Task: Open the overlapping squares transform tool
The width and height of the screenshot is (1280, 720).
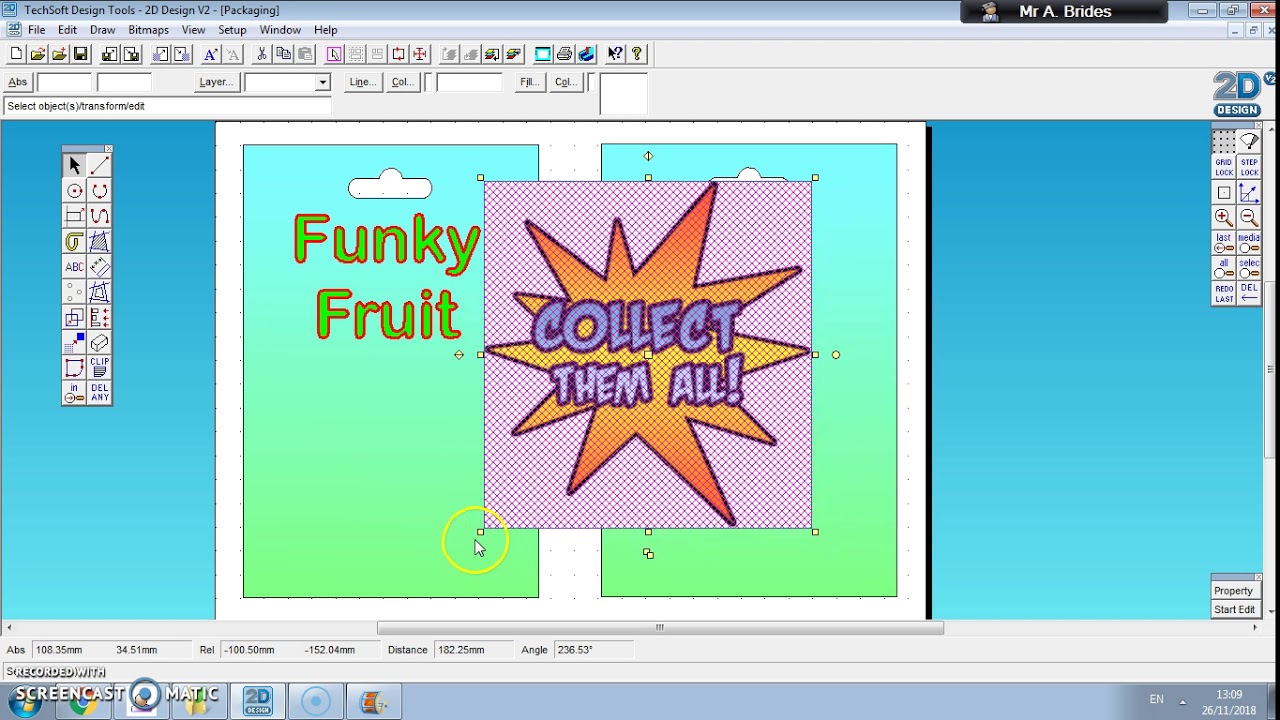Action: pos(74,318)
